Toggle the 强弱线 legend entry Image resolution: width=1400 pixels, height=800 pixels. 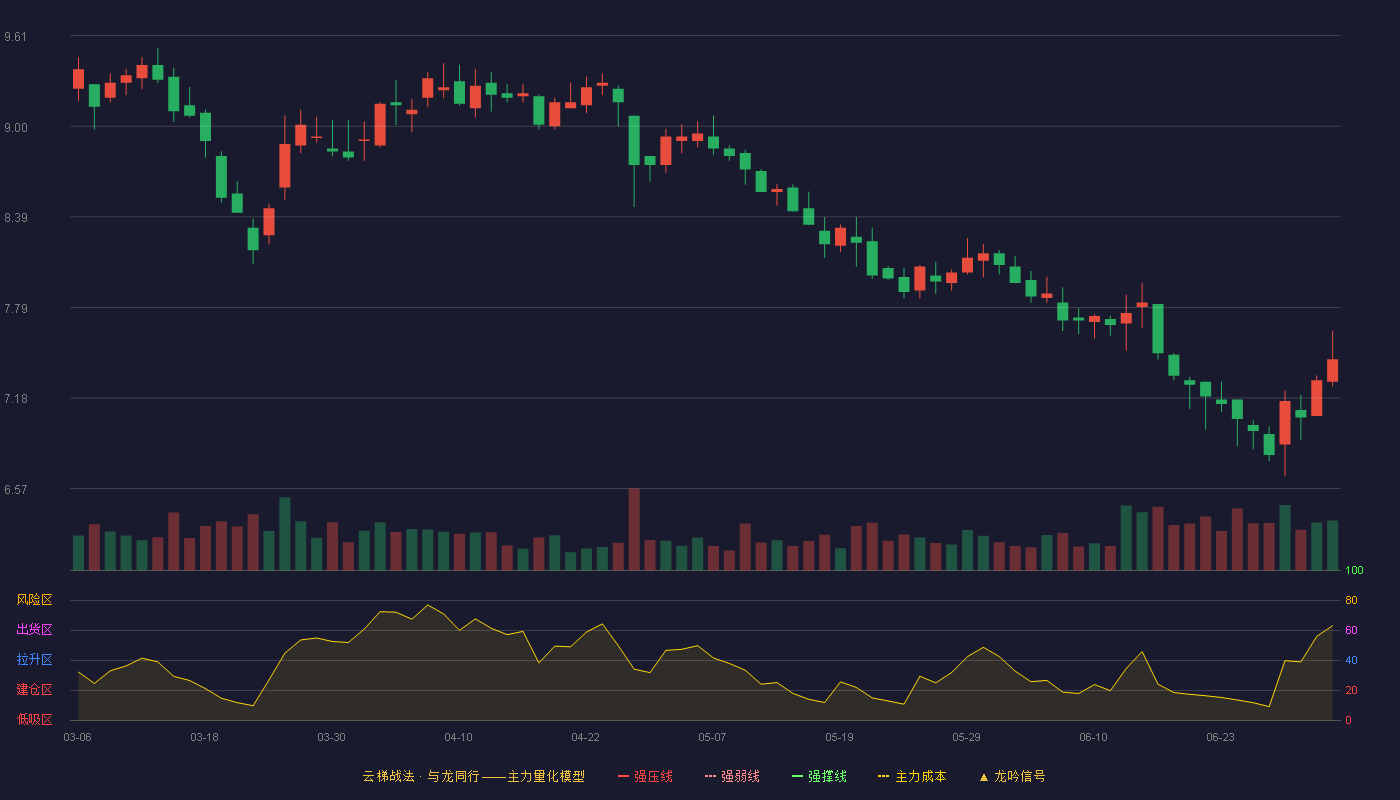(732, 776)
